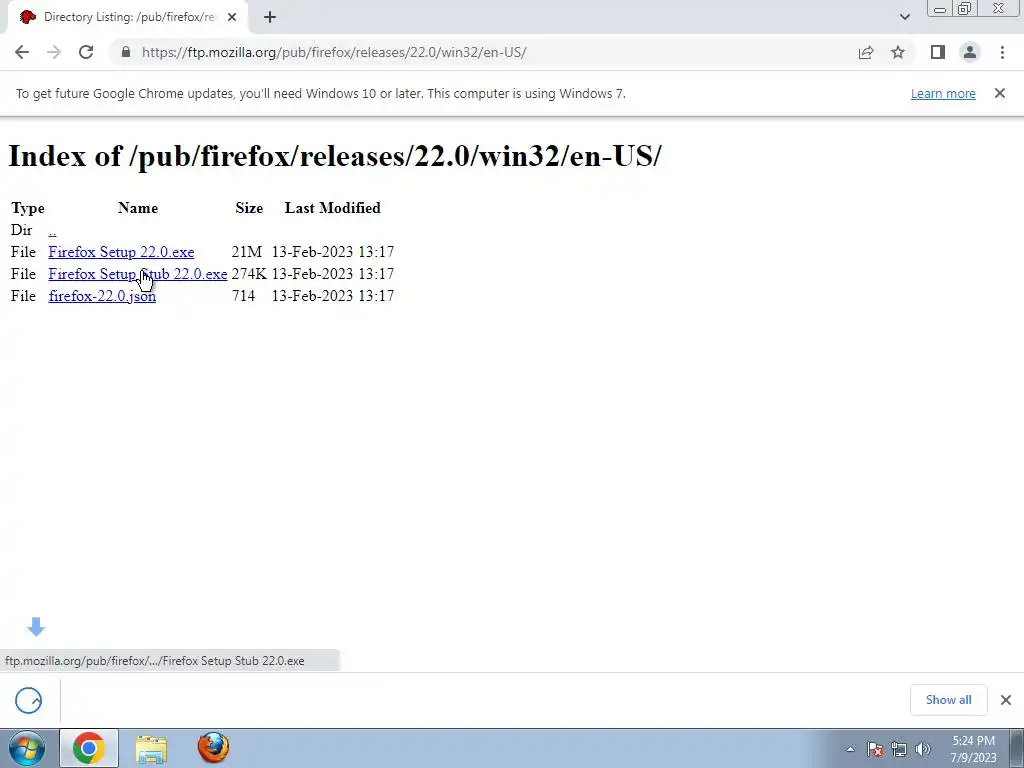Click the 714 size cell

[x=243, y=296]
